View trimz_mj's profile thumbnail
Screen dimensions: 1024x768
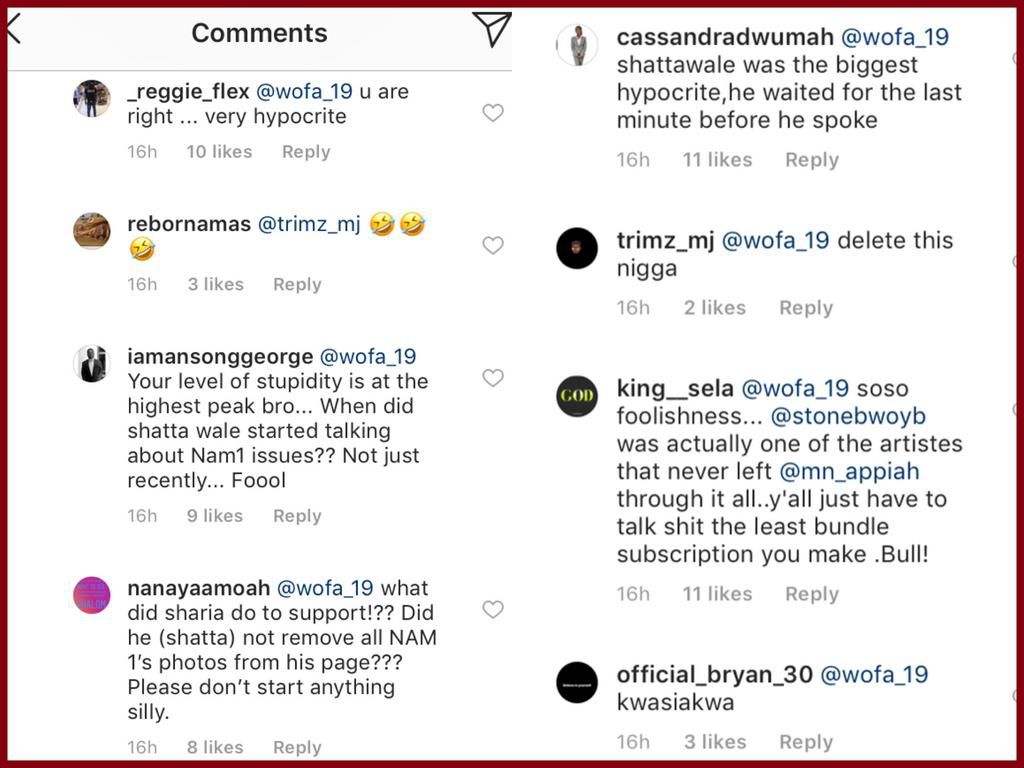click(x=577, y=249)
